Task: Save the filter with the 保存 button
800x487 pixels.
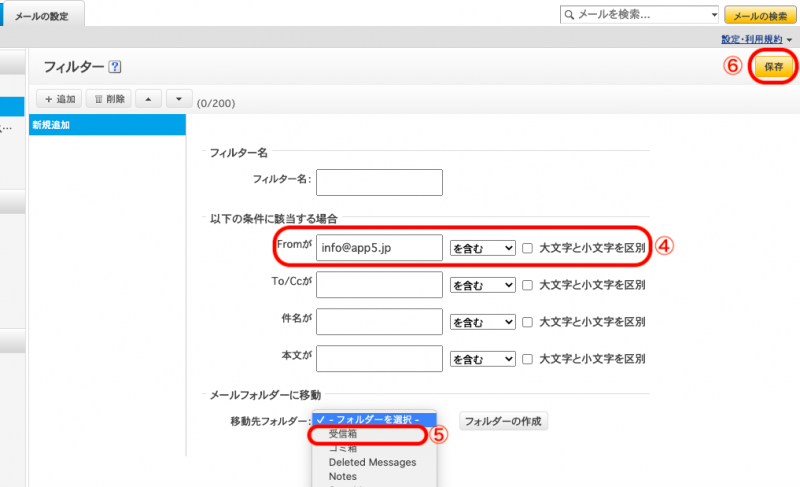Action: [x=773, y=67]
